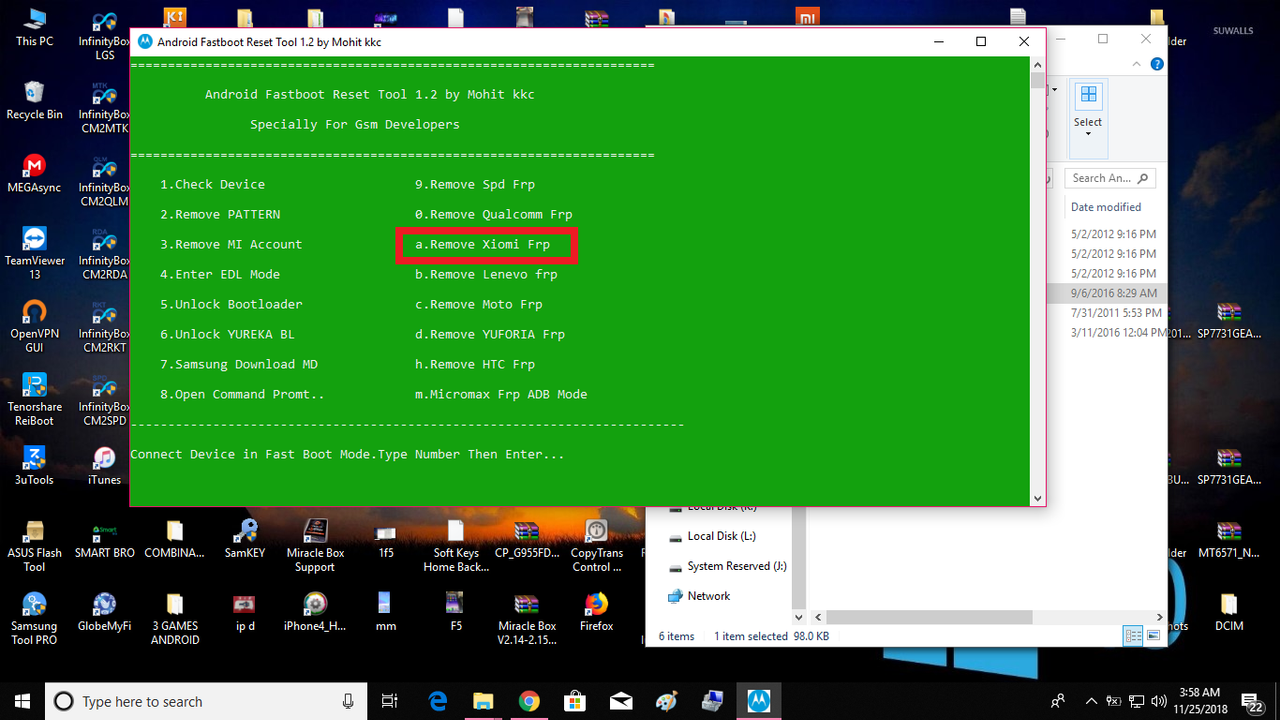Click console scrollbar down arrow
The image size is (1280, 720).
(x=1037, y=498)
